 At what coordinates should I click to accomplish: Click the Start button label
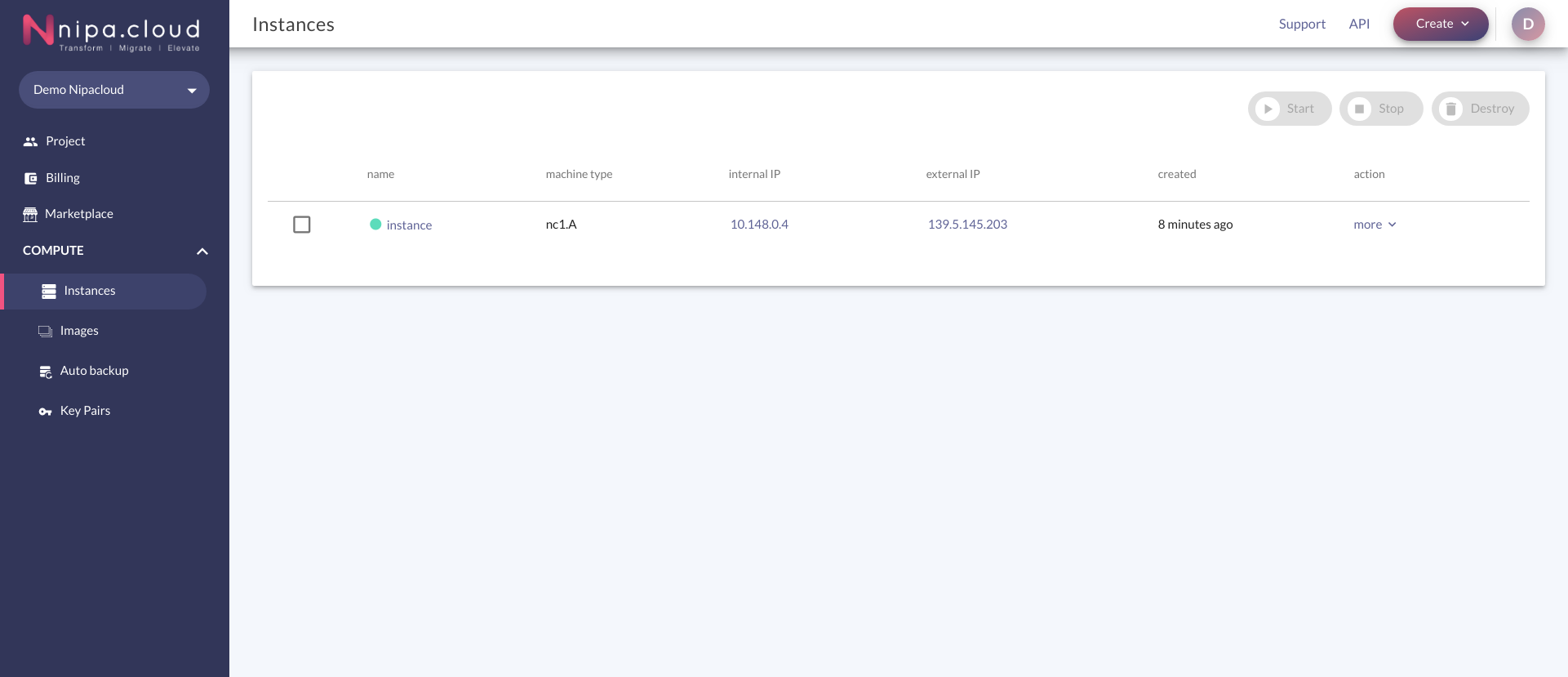coord(1300,109)
